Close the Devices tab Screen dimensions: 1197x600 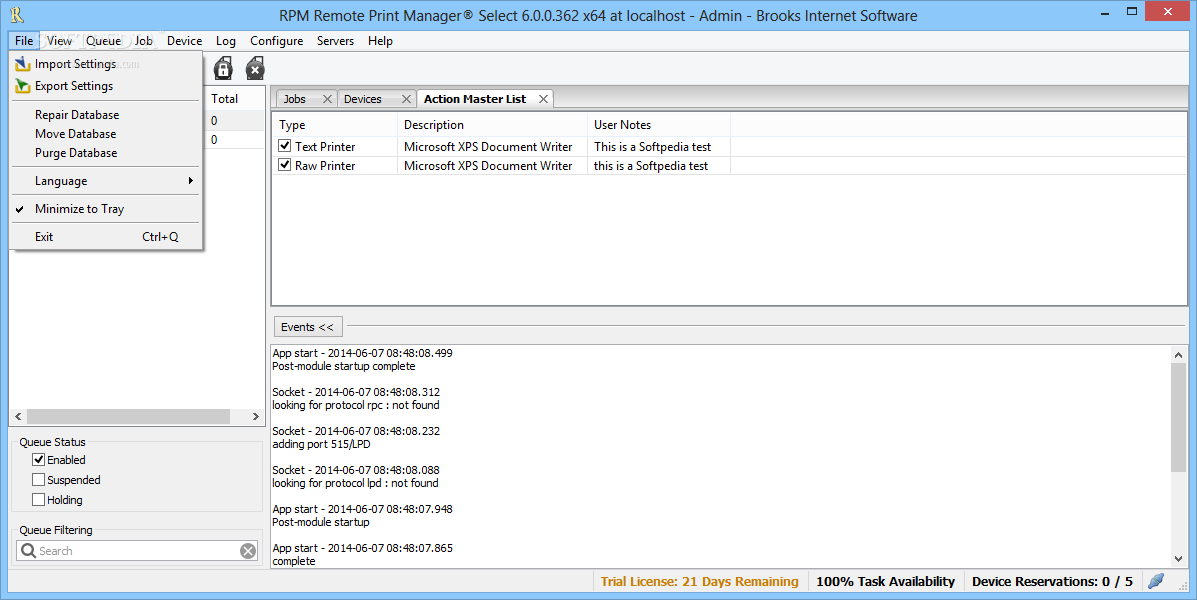click(x=406, y=99)
